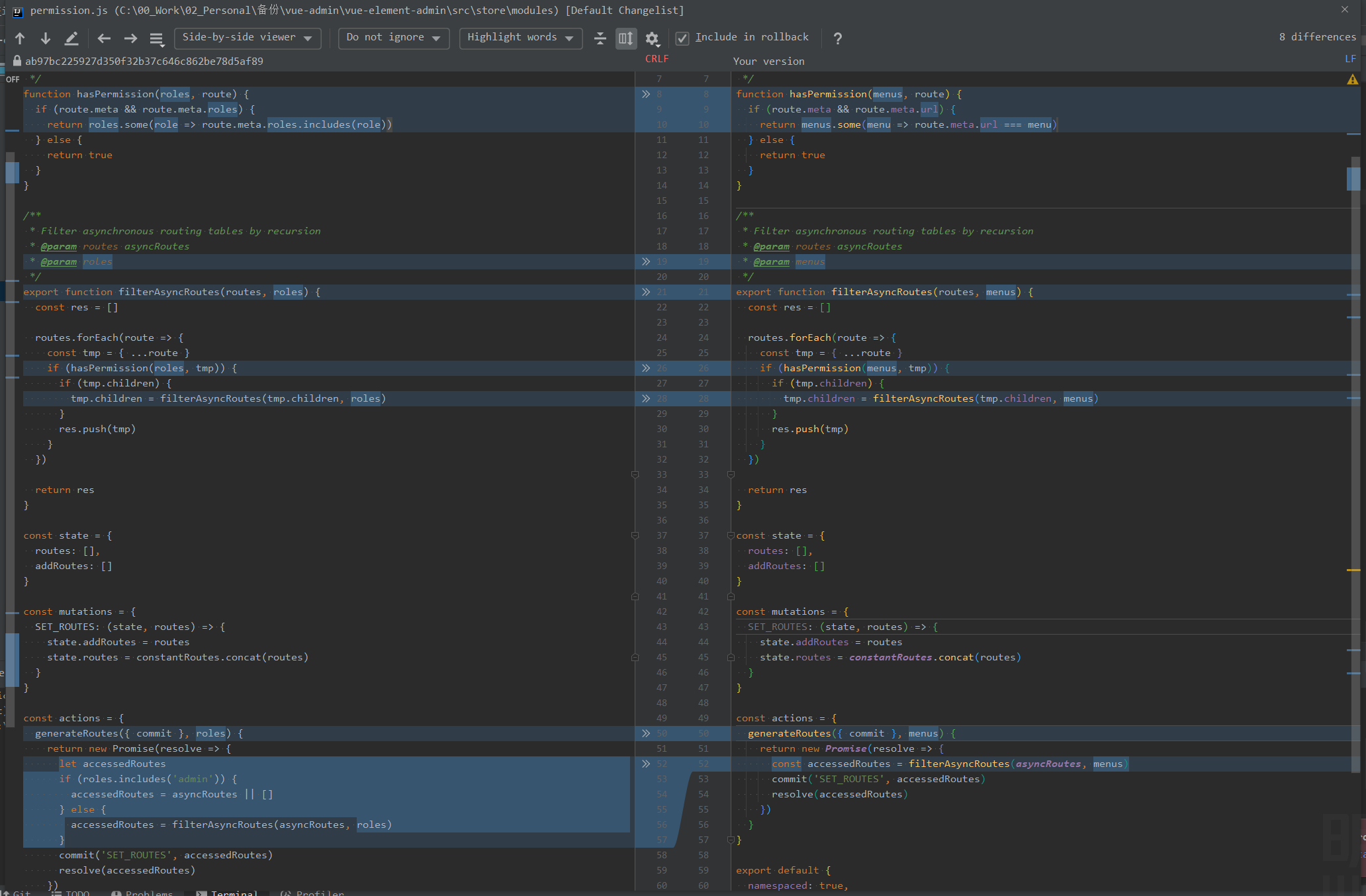
Task: Click the read-only lock icon beside revision hash
Action: (17, 61)
